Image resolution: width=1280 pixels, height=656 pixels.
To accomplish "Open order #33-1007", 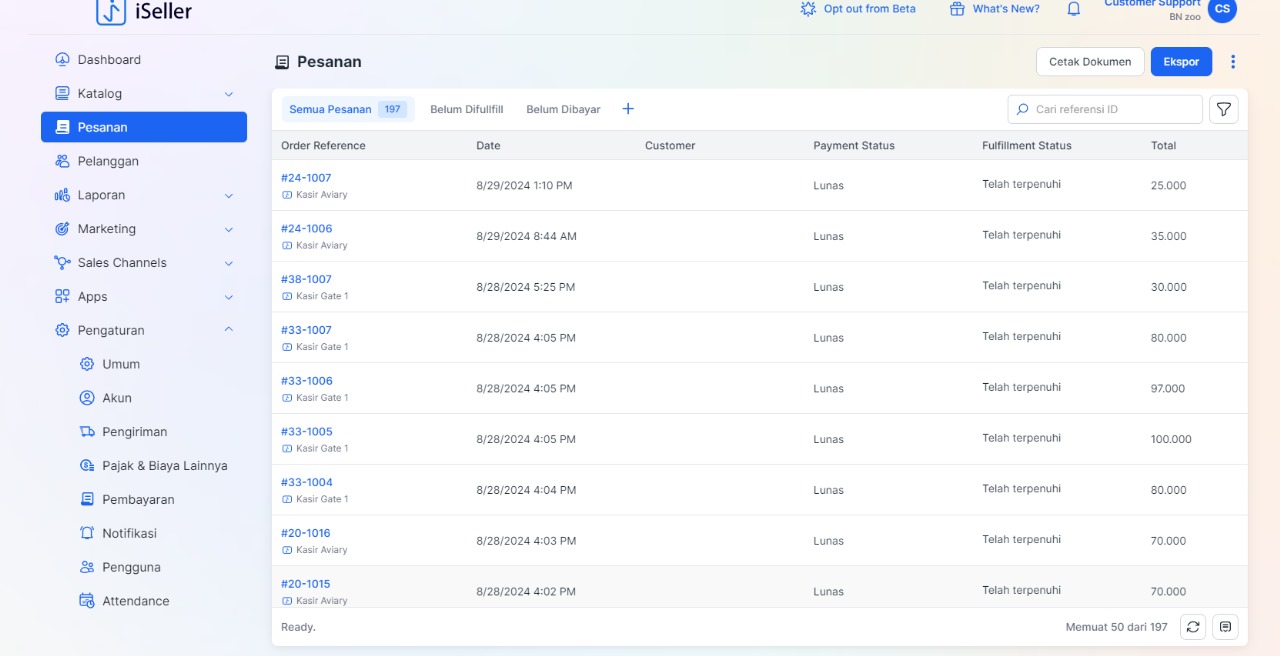I will coord(306,330).
